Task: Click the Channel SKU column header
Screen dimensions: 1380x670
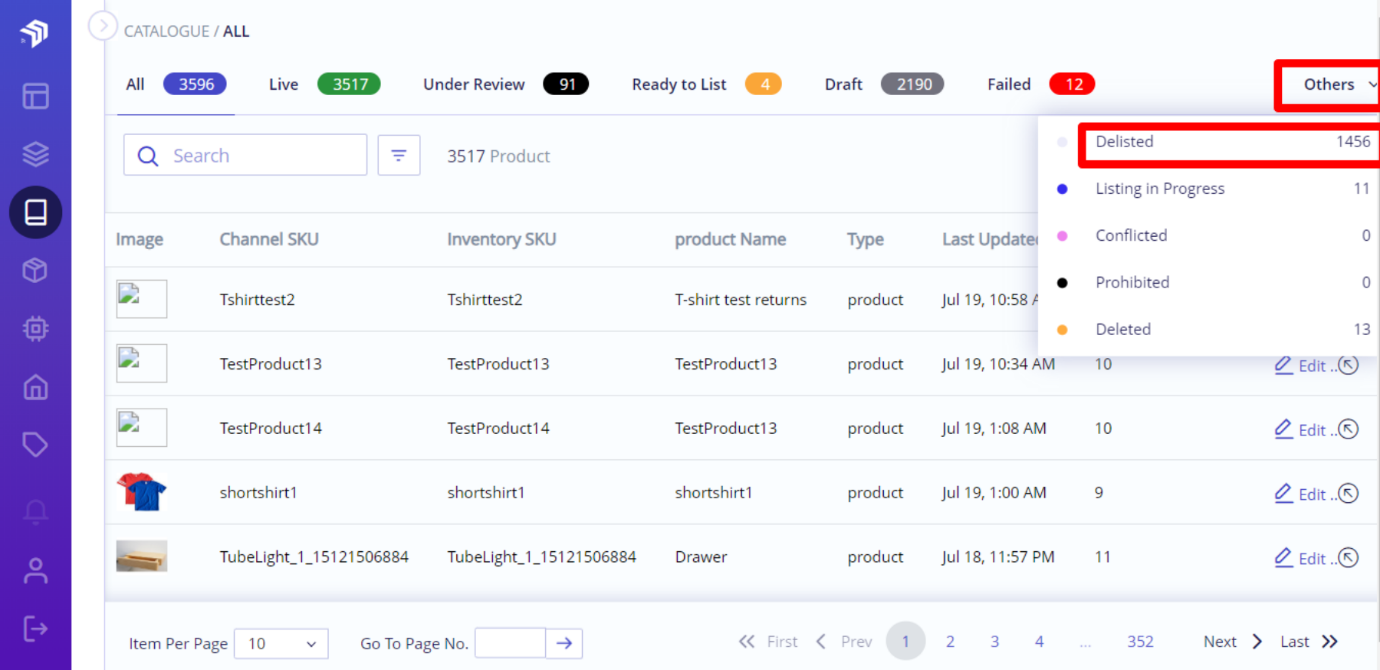Action: (x=270, y=239)
